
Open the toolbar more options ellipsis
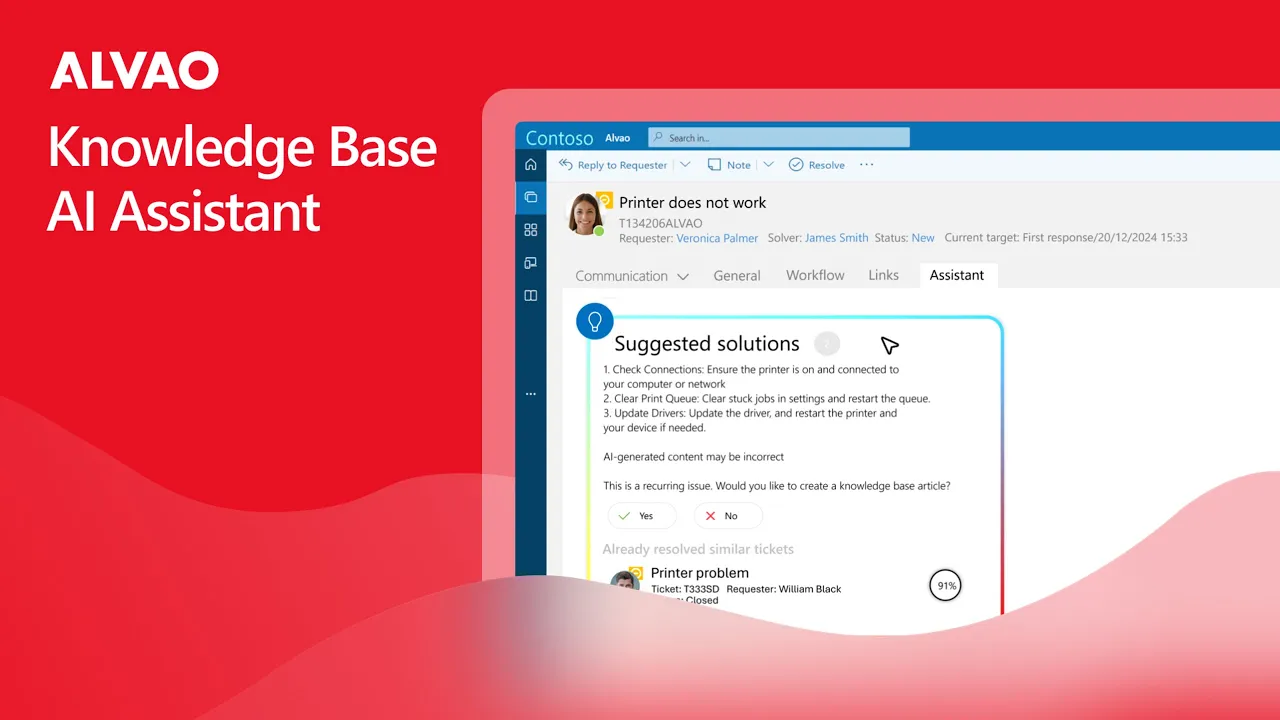point(867,165)
